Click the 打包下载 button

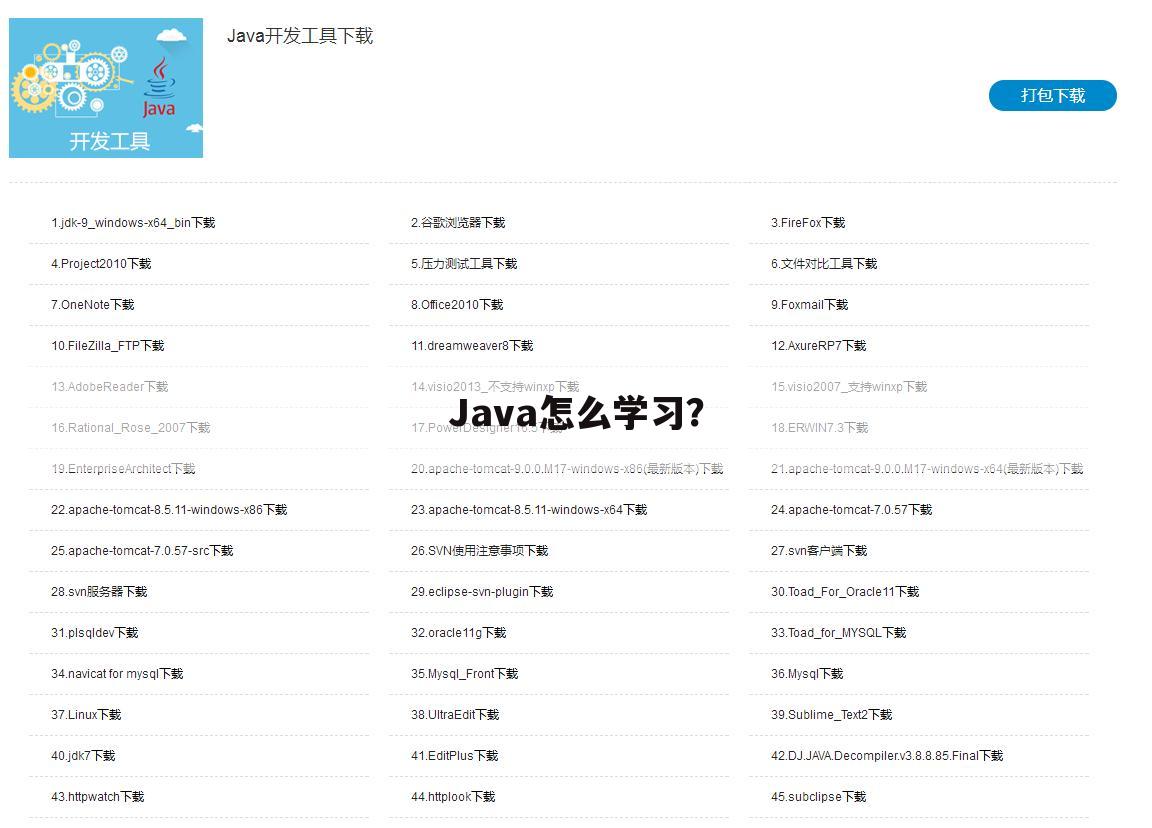point(1052,96)
